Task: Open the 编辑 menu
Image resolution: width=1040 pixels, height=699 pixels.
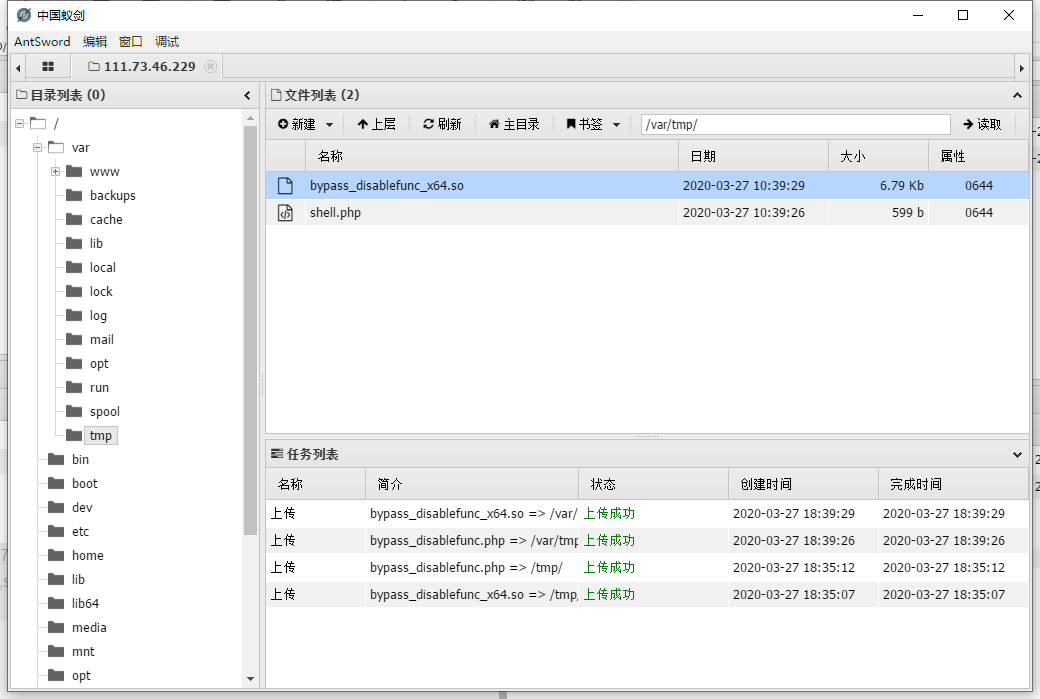Action: click(x=95, y=41)
